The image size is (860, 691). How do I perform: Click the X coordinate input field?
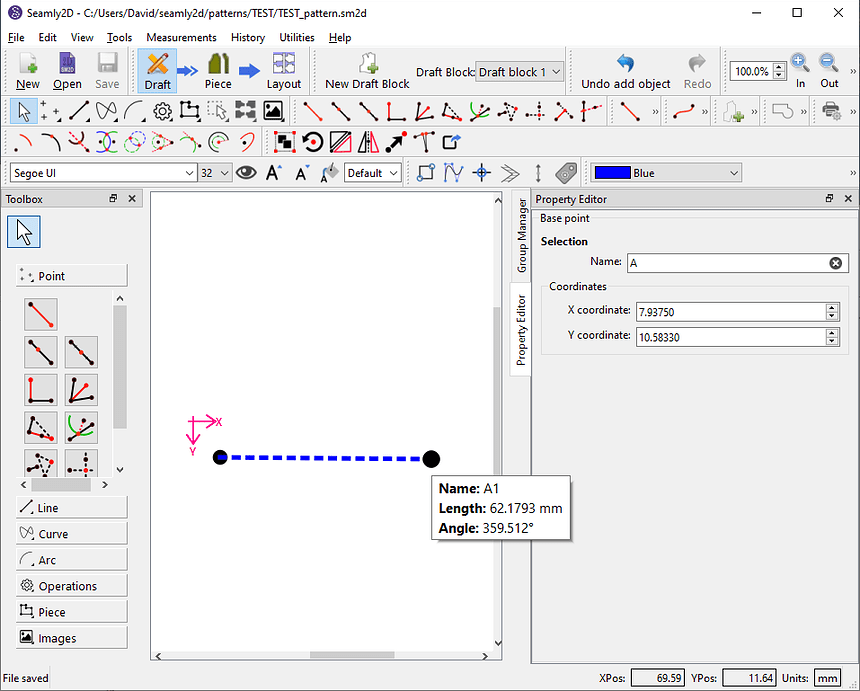coord(730,311)
